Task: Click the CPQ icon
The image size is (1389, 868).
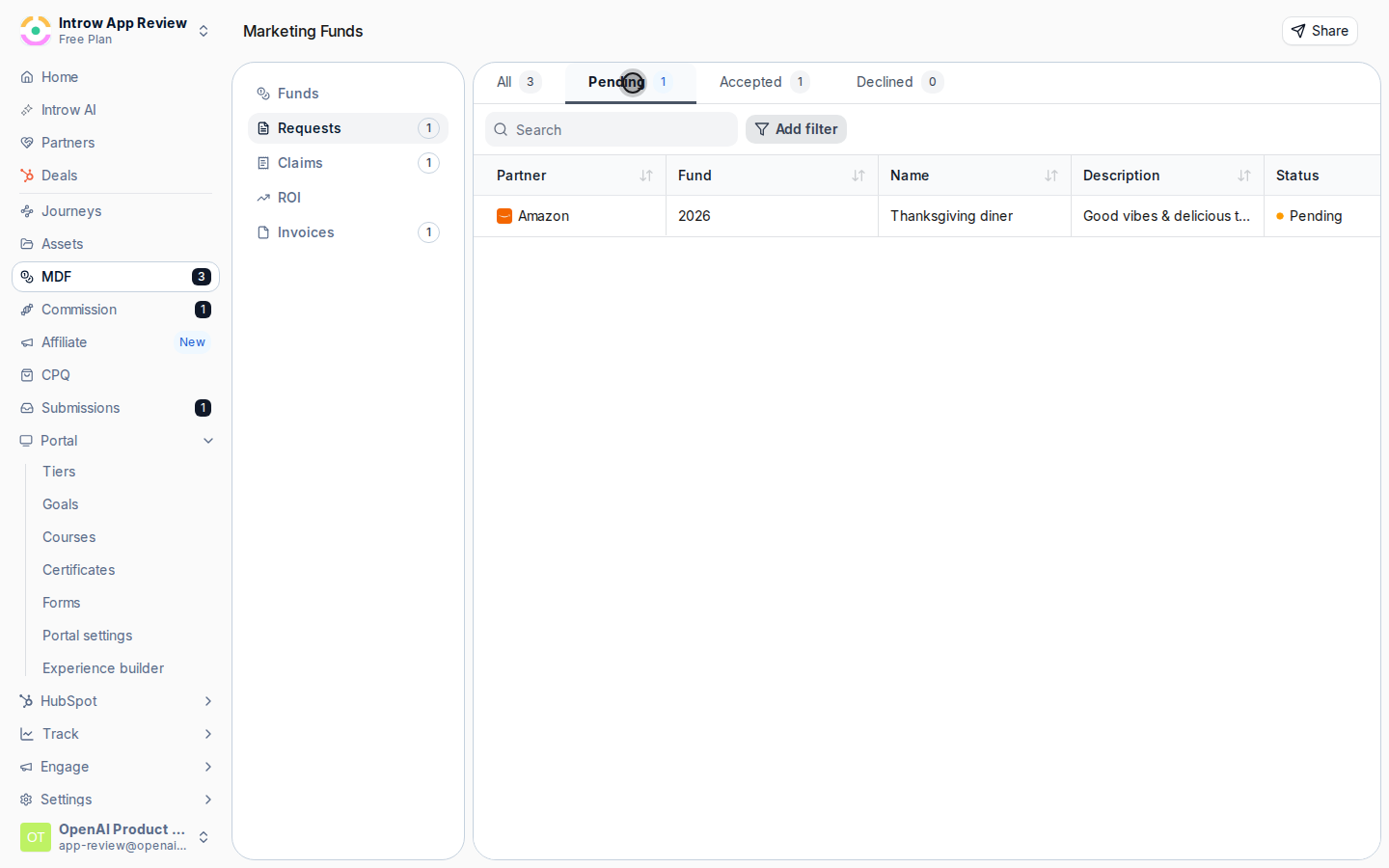Action: click(27, 375)
